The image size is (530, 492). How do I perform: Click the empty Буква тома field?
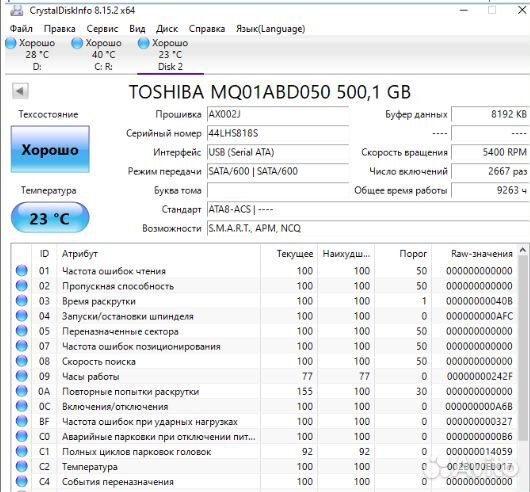(278, 190)
